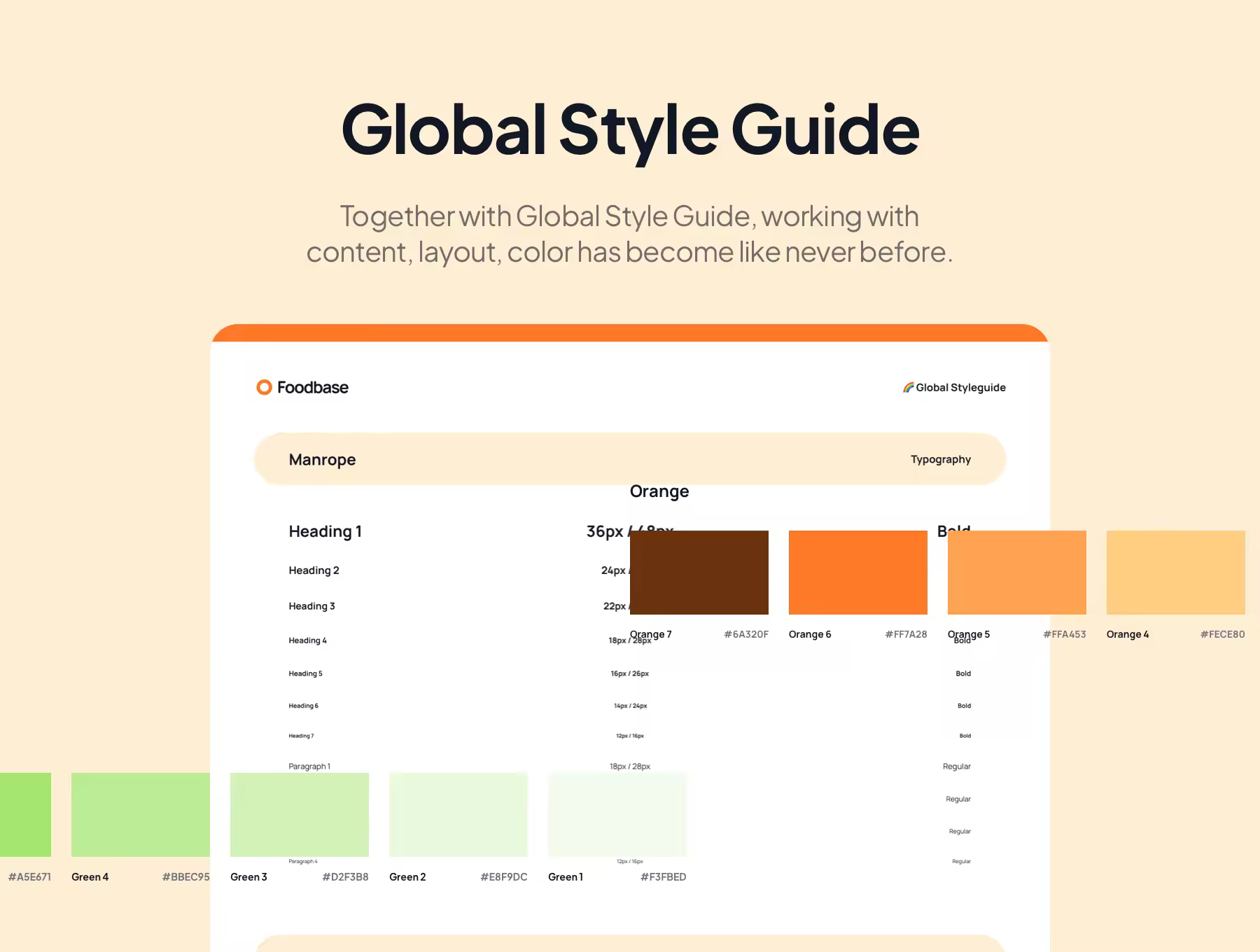This screenshot has height=952, width=1260.
Task: Click the Regular weight for Paragraph 1
Action: pyautogui.click(x=957, y=766)
